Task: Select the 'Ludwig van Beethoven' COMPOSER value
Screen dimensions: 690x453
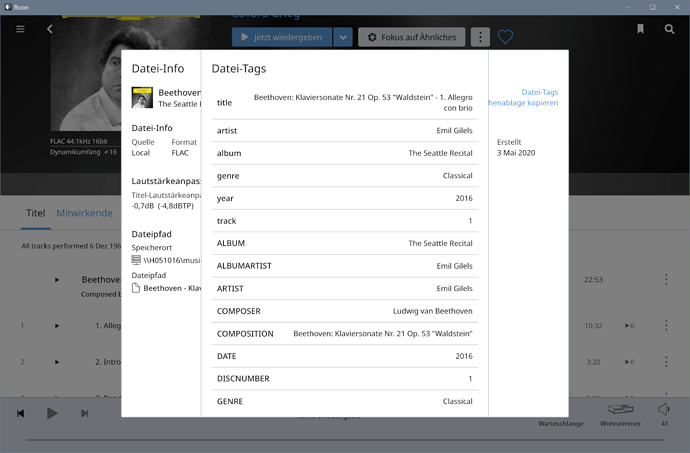Action: click(433, 311)
